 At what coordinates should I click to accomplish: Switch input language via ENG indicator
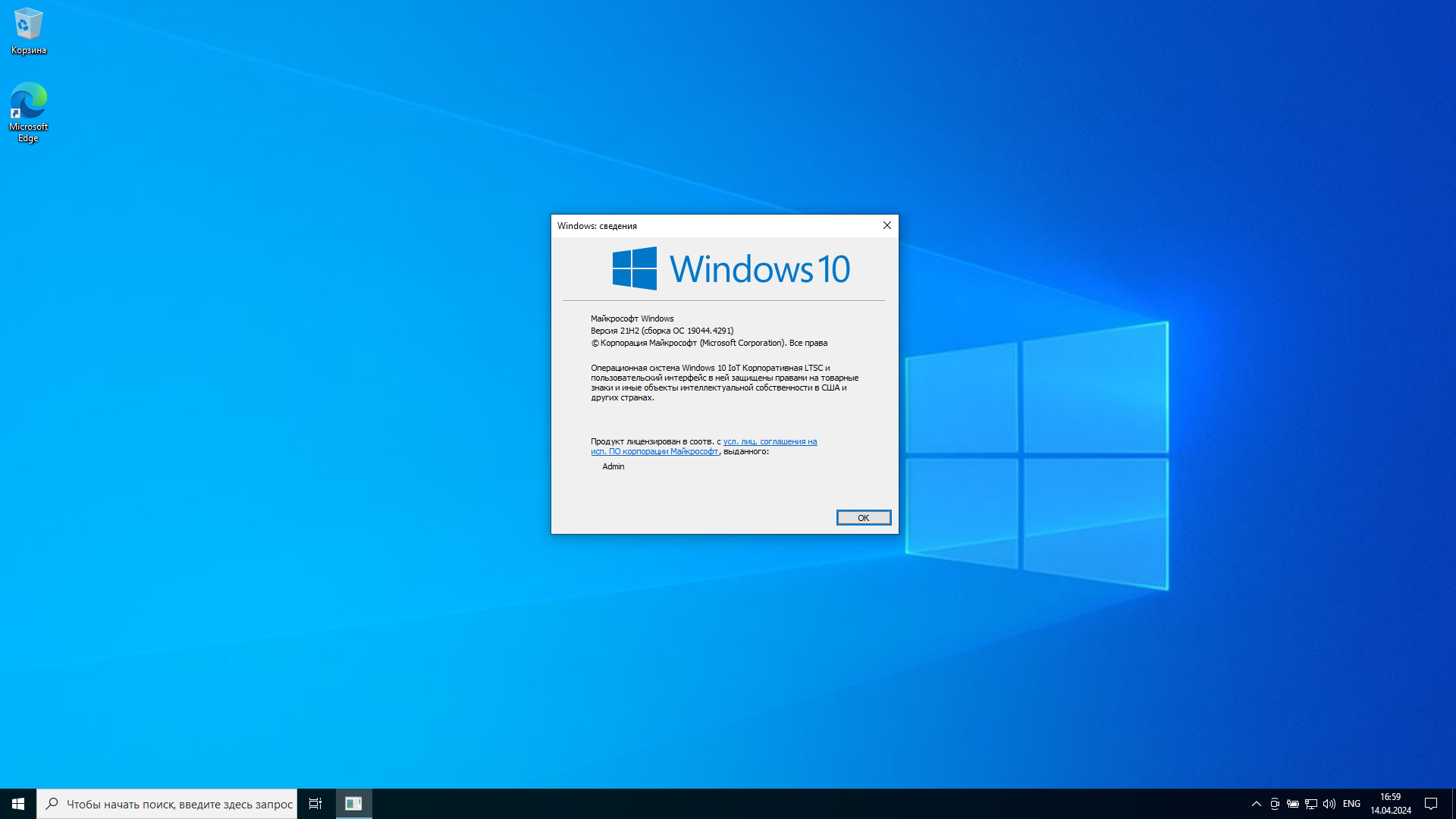pyautogui.click(x=1351, y=804)
